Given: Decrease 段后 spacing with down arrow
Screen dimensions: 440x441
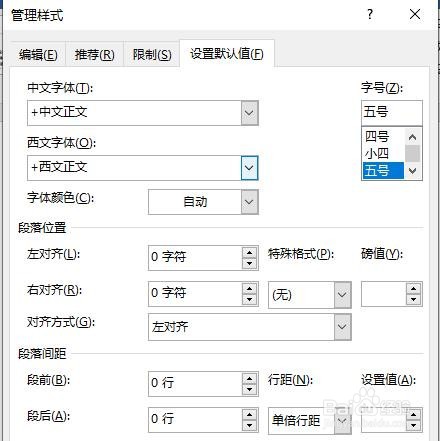Looking at the screenshot, I should [249, 425].
